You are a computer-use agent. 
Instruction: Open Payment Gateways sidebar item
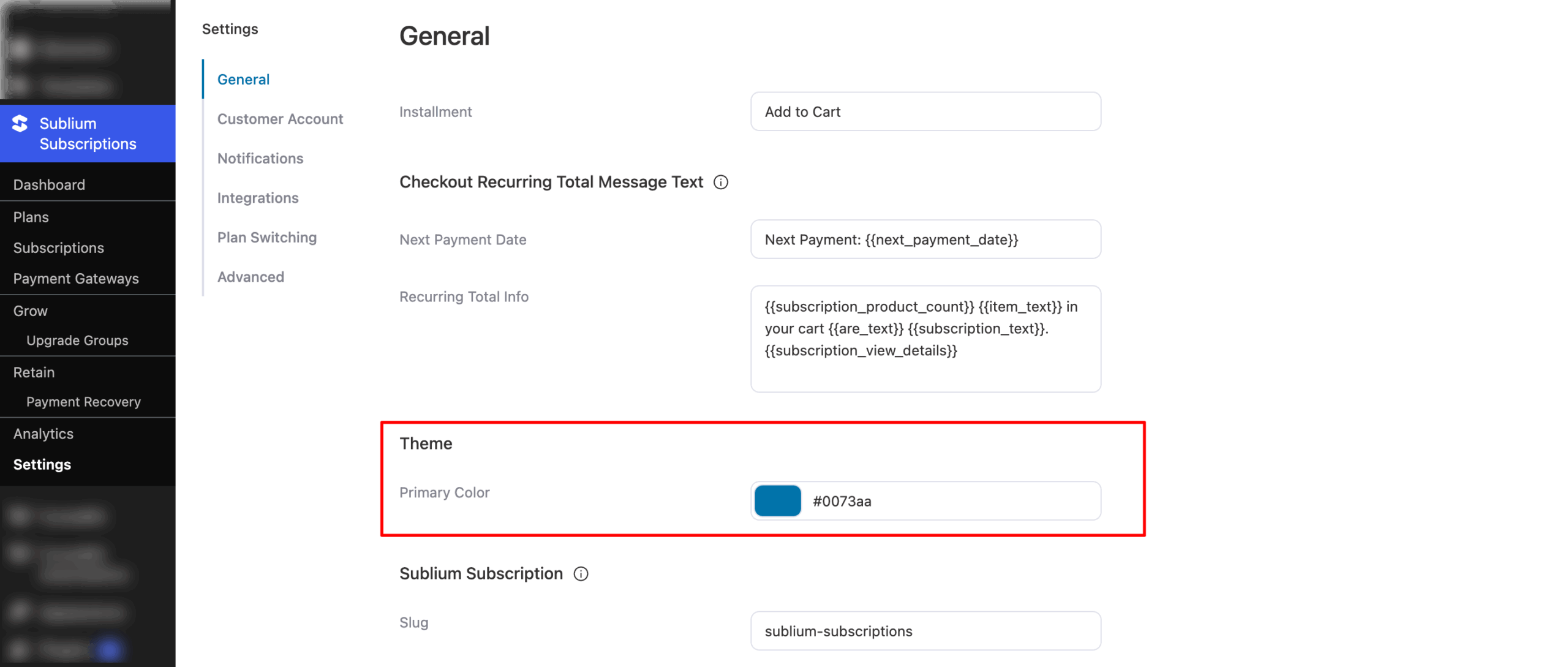(76, 279)
